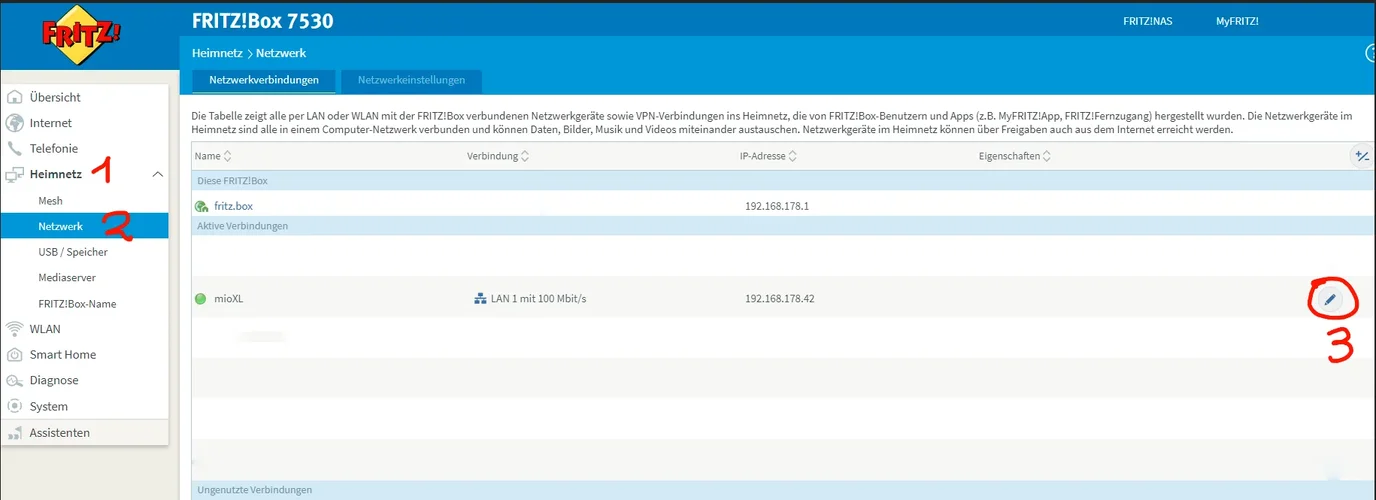Image resolution: width=1376 pixels, height=500 pixels.
Task: Click the table columns settings icon
Action: [1361, 156]
